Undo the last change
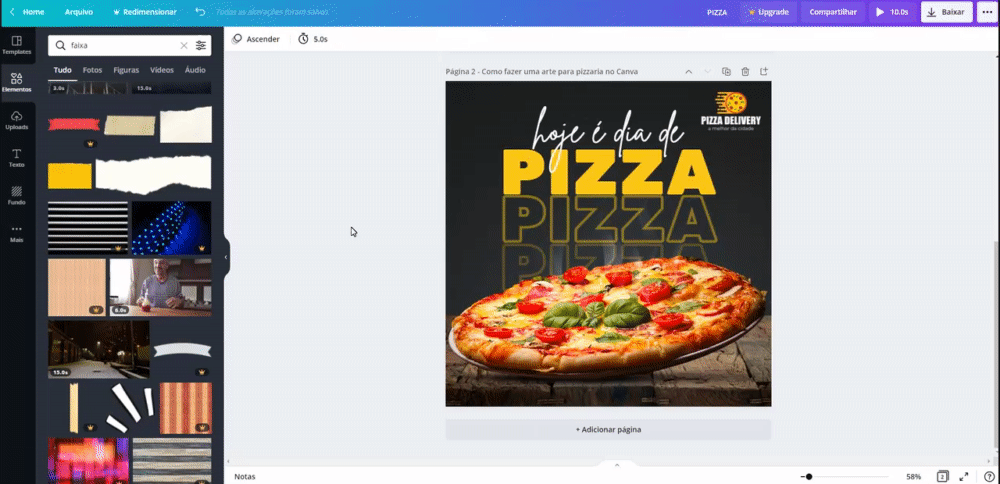This screenshot has width=1000, height=484. (x=200, y=11)
